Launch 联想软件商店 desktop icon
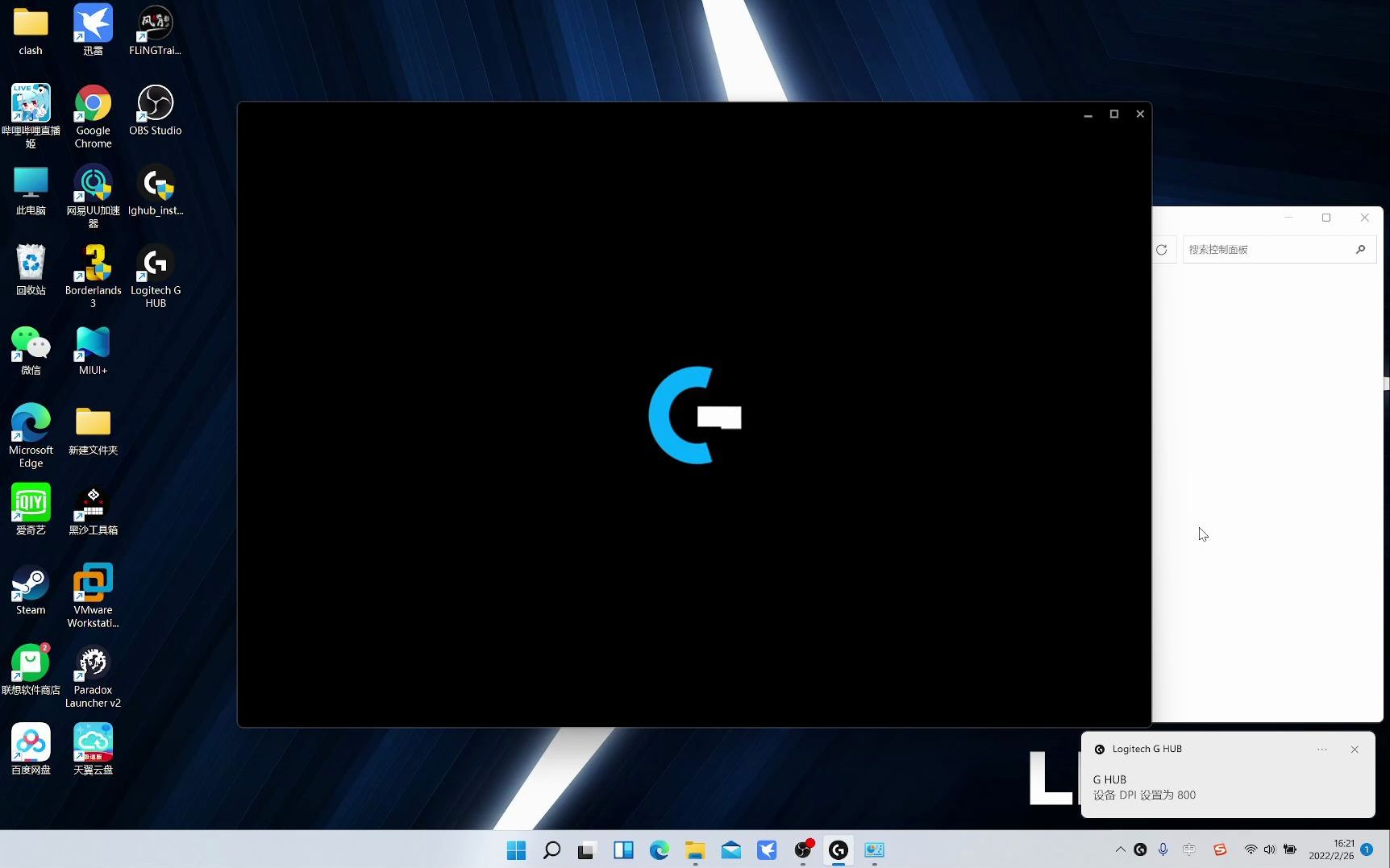Viewport: 1390px width, 868px height. (31, 669)
